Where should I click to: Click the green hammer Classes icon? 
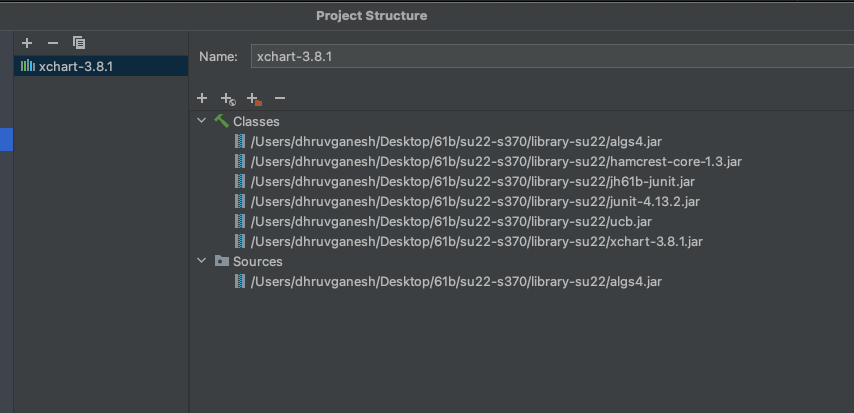tap(221, 121)
